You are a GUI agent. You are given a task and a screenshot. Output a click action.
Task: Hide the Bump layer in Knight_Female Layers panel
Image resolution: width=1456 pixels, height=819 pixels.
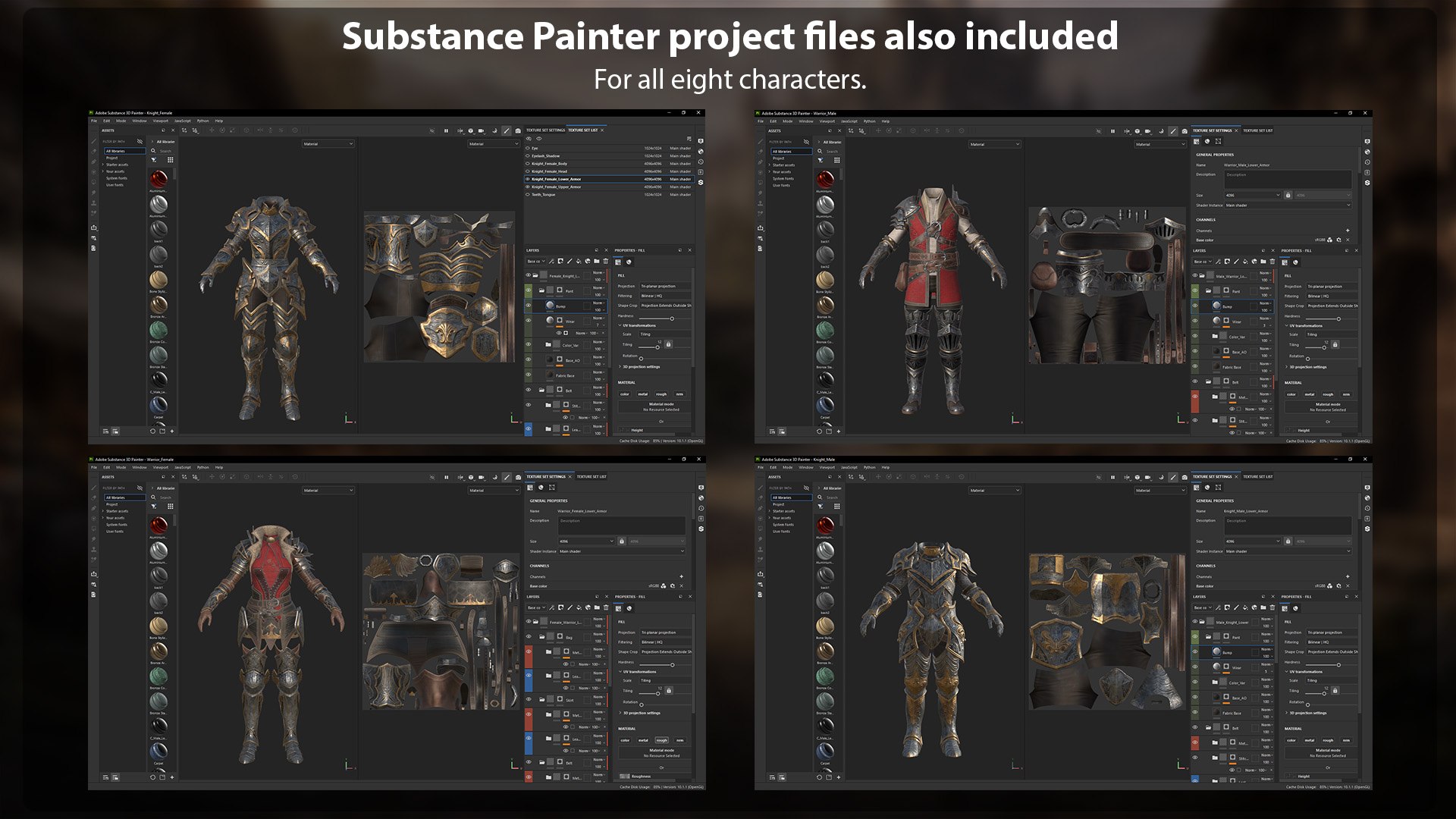coord(529,305)
